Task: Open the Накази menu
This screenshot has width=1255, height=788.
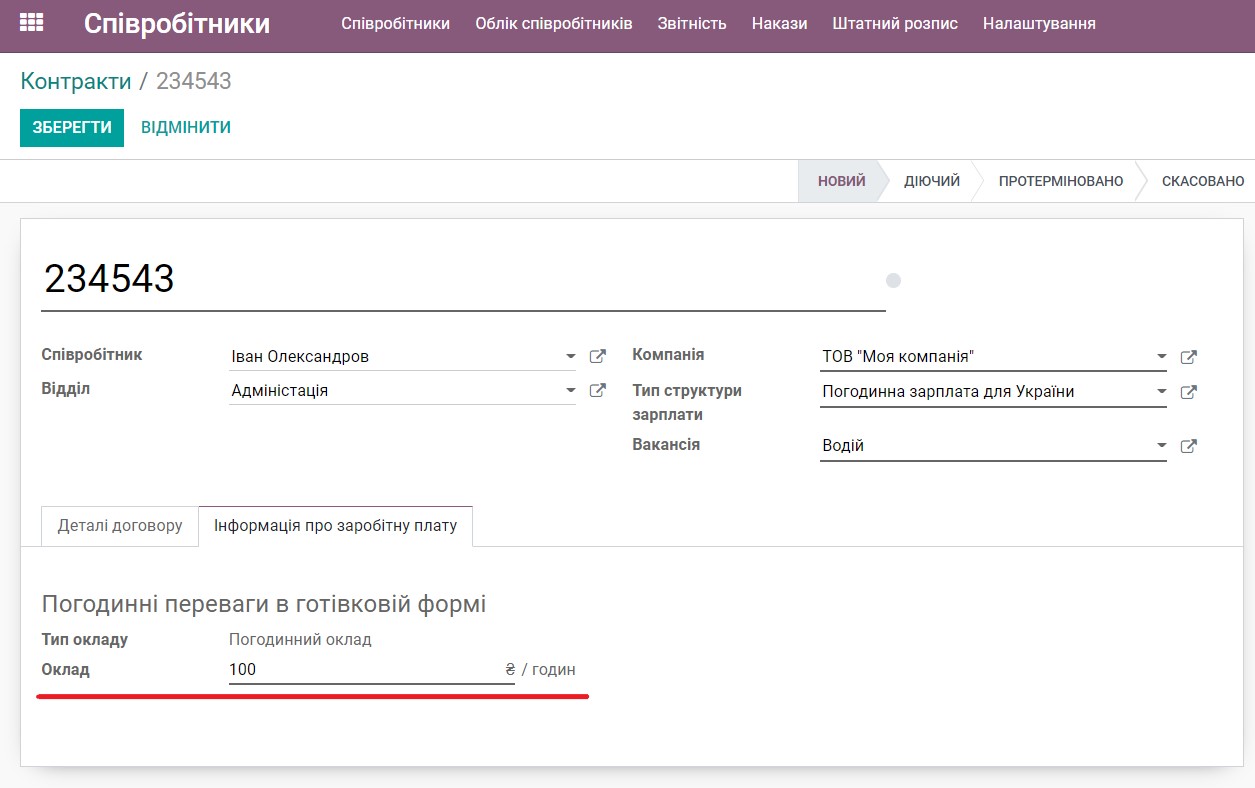Action: click(778, 23)
